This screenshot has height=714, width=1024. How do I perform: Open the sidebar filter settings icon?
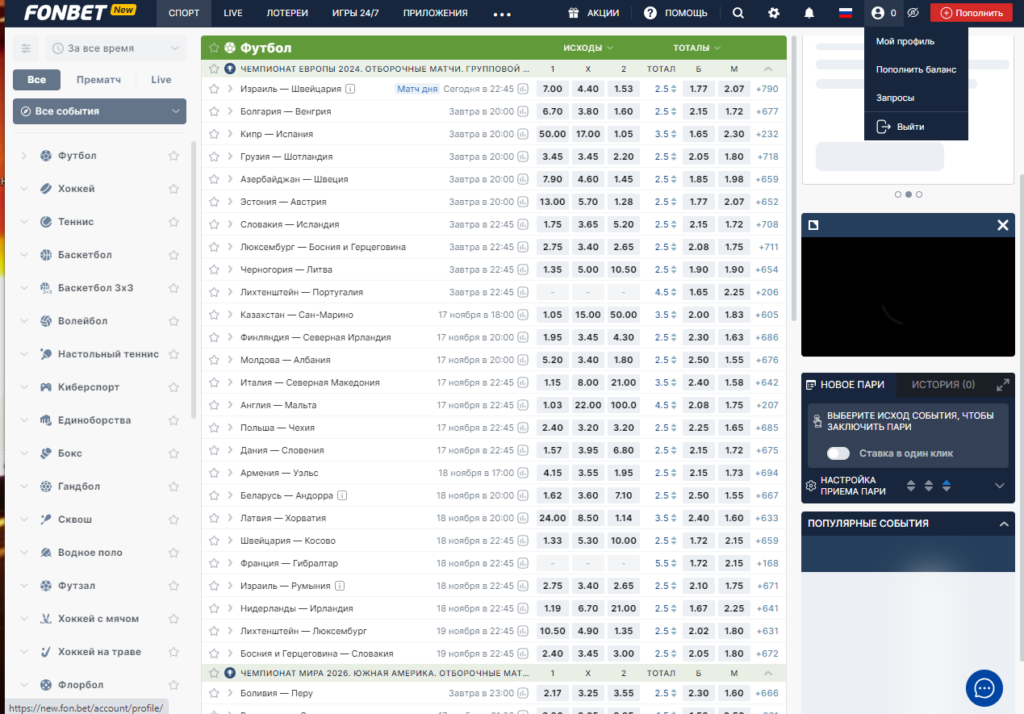click(x=26, y=48)
